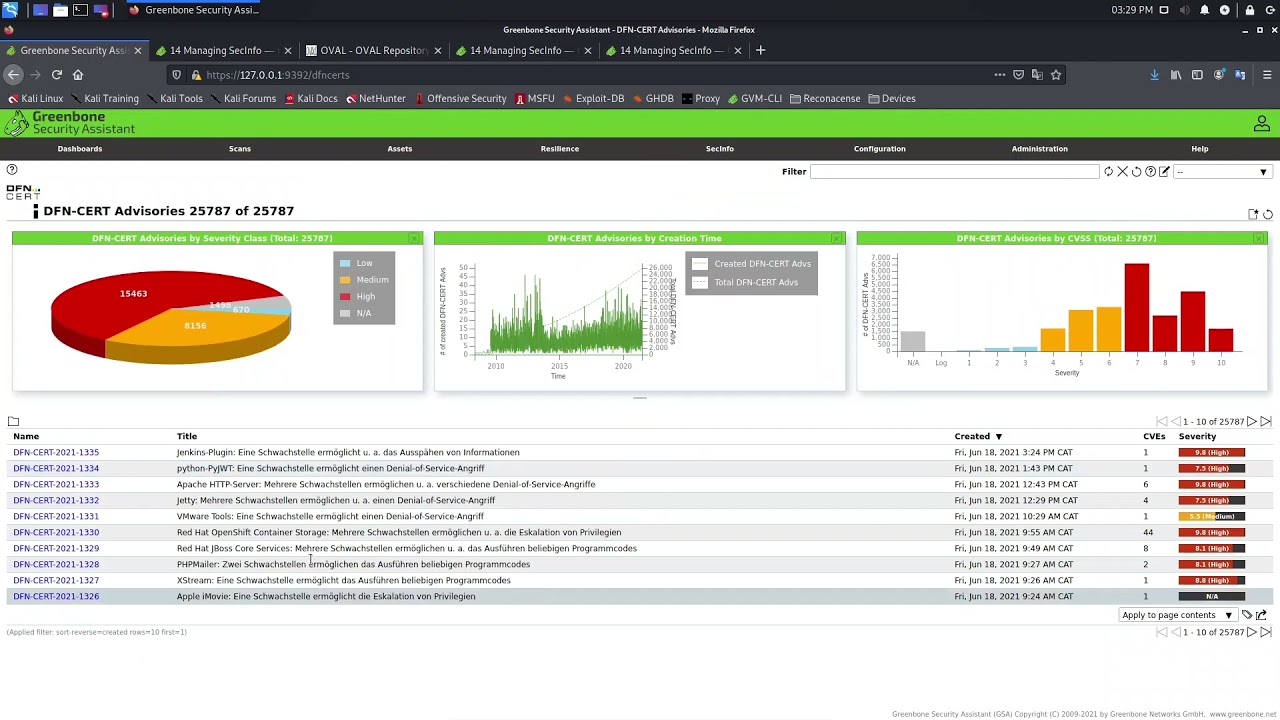This screenshot has height=720, width=1280.
Task: Open the help icon below Dashboards menu
Action: point(12,170)
